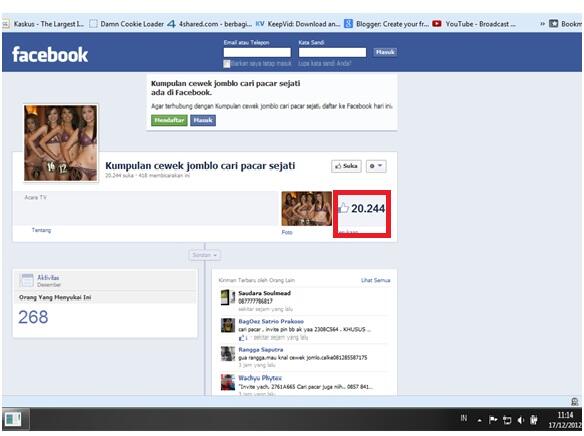This screenshot has width=584, height=436.
Task: Open the Damn Cookie Loader bookmark
Action: pos(127,24)
